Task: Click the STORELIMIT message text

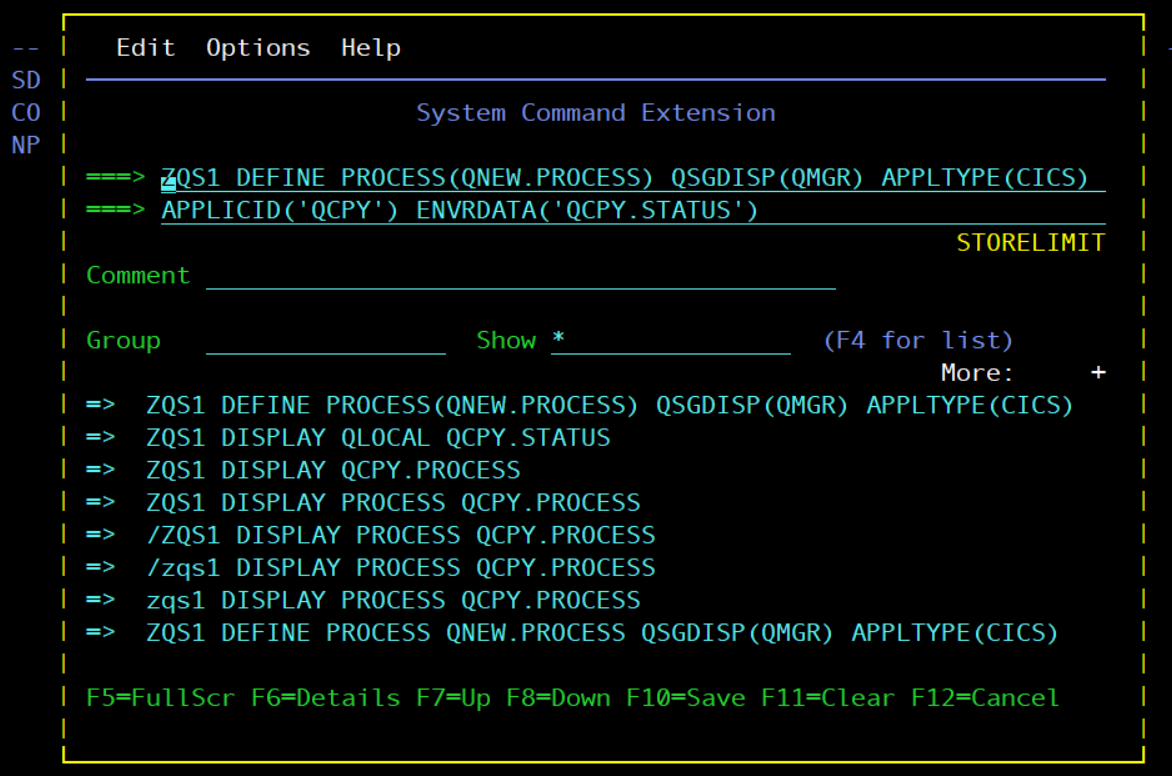Action: tap(1031, 243)
